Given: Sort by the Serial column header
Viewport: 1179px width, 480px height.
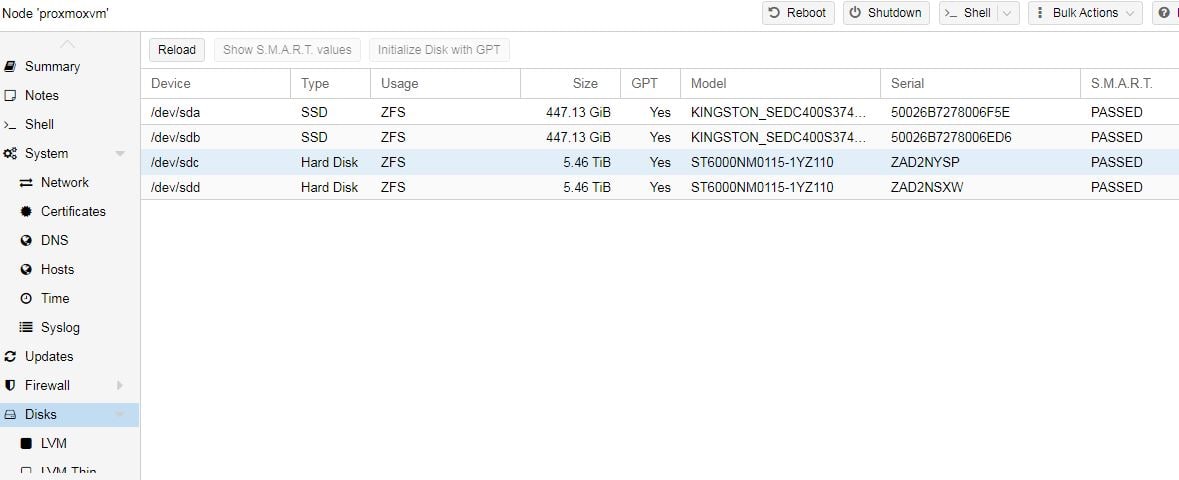Looking at the screenshot, I should click(980, 84).
